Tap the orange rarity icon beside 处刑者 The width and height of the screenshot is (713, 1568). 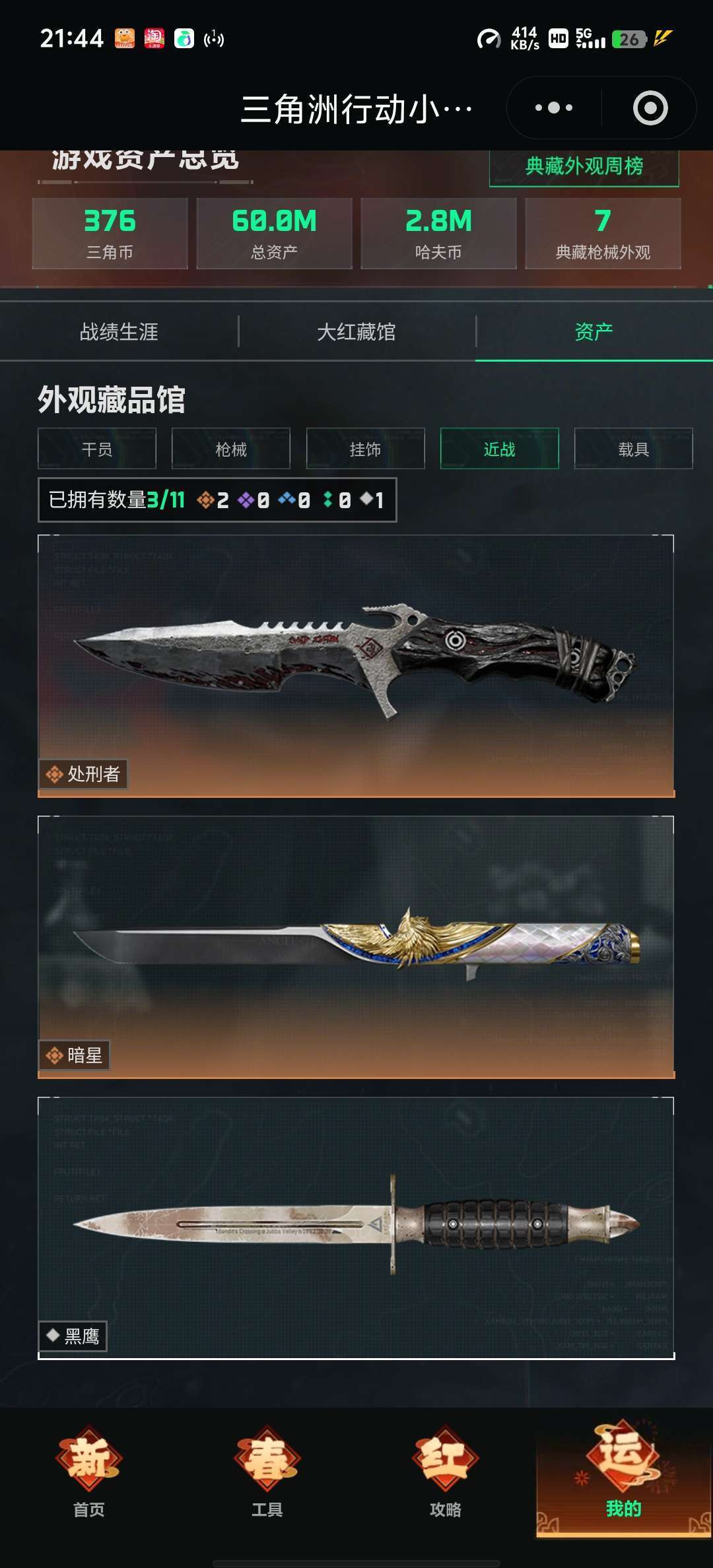click(x=54, y=774)
